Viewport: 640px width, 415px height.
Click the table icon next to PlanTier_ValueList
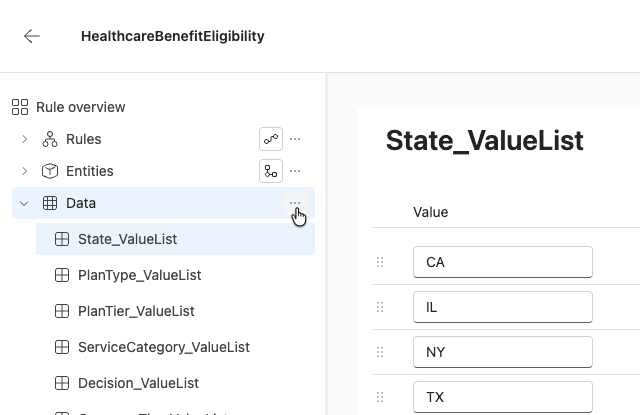[x=62, y=311]
